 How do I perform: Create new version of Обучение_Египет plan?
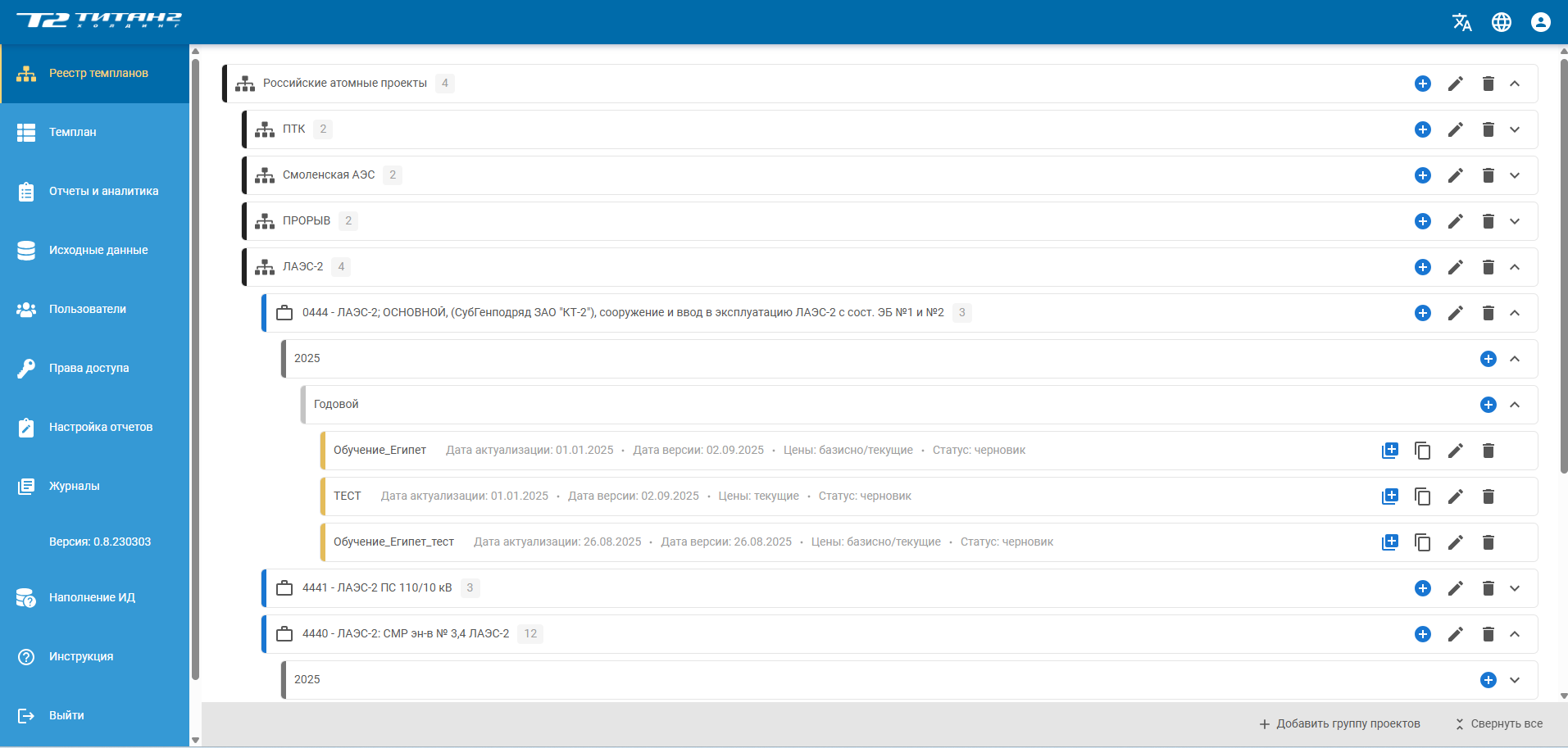(1389, 451)
